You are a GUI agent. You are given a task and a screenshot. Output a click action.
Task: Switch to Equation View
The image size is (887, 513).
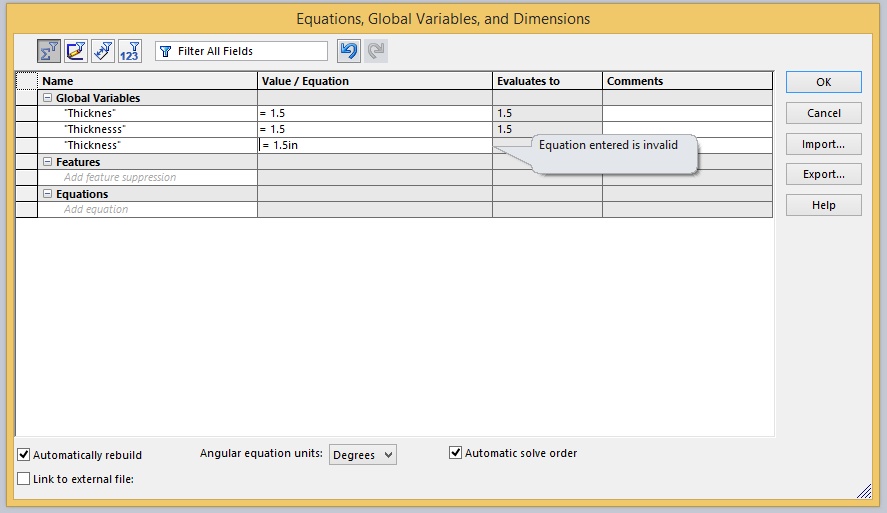pyautogui.click(x=49, y=51)
